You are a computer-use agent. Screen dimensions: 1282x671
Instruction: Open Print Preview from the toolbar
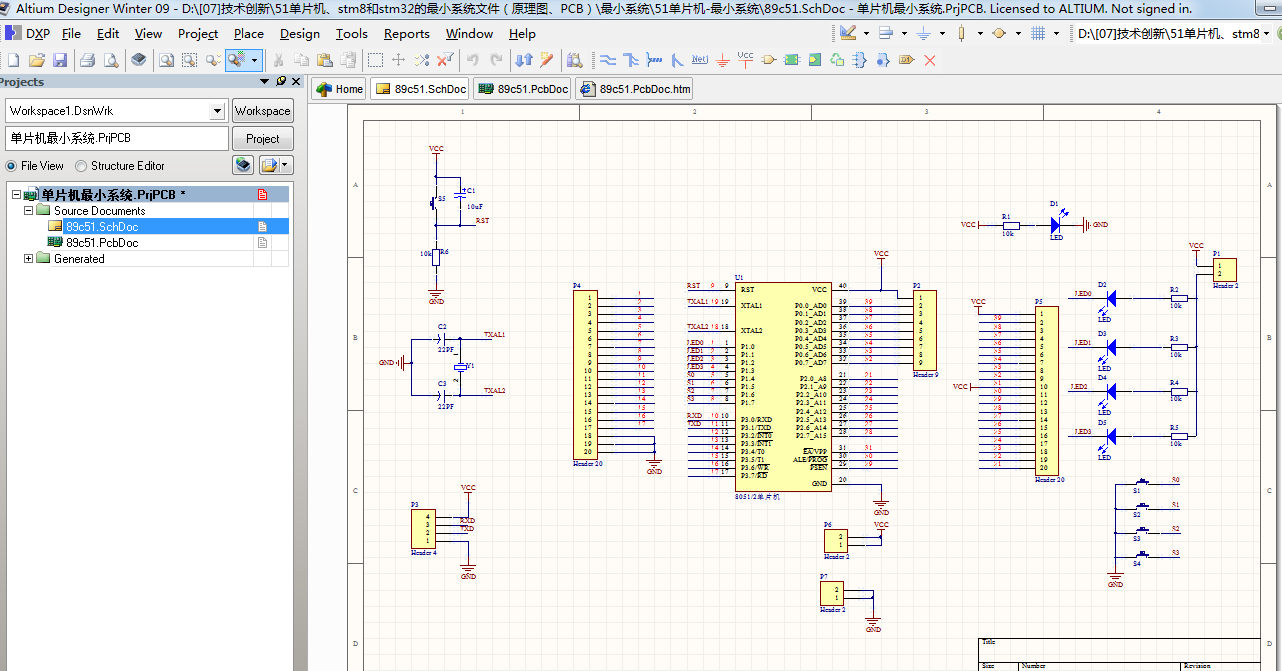pos(110,60)
